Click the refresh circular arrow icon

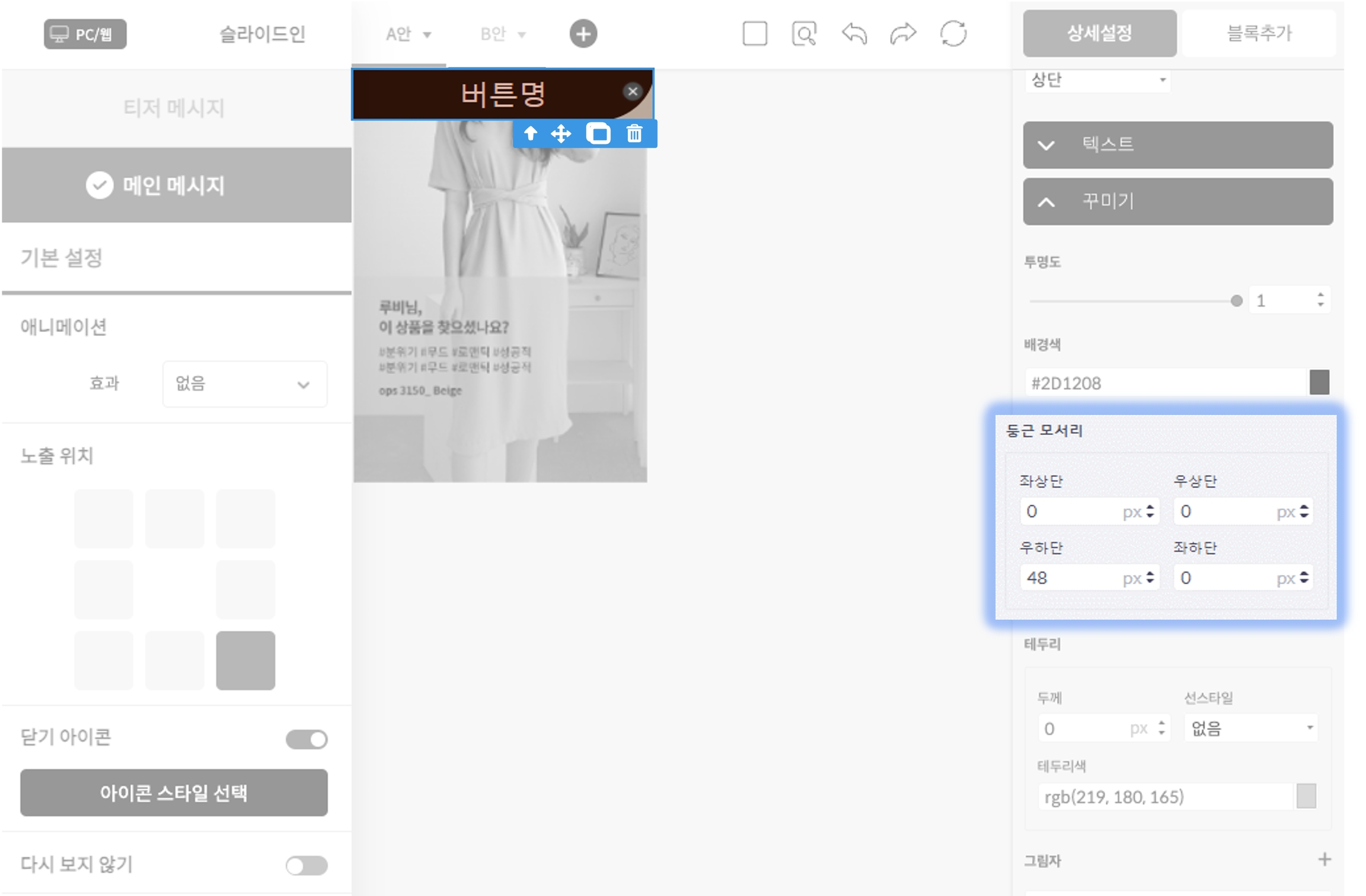pyautogui.click(x=953, y=34)
